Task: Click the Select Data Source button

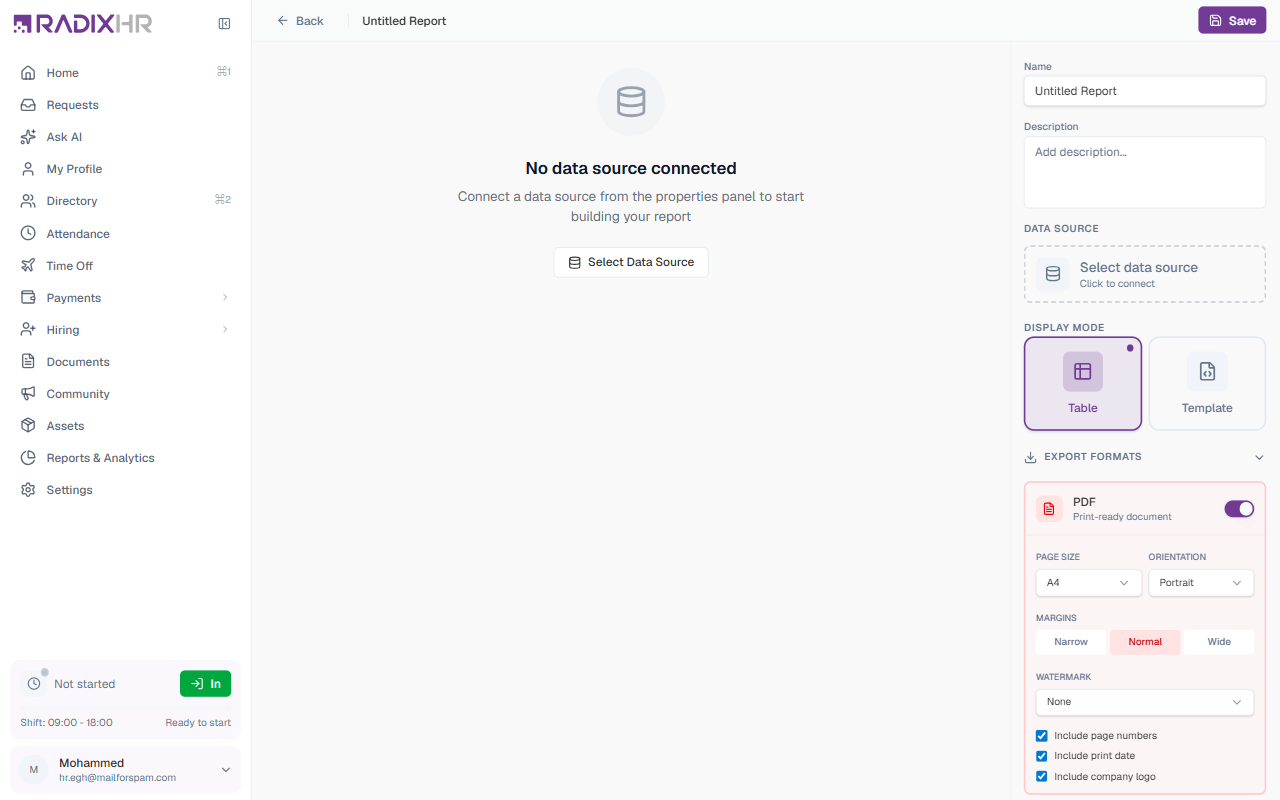Action: 631,262
